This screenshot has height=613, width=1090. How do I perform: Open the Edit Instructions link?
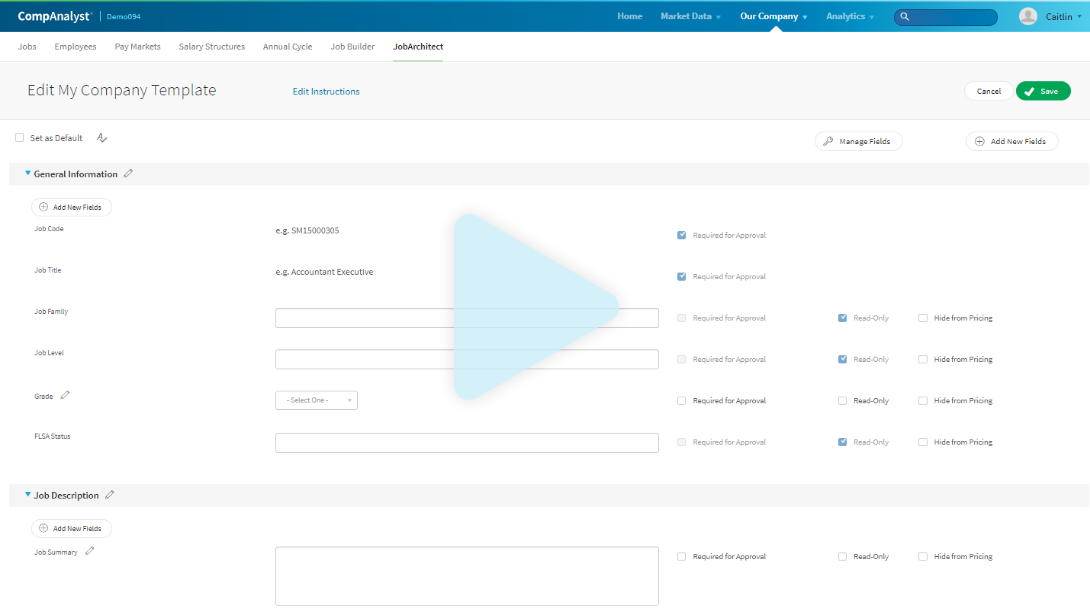pos(326,91)
